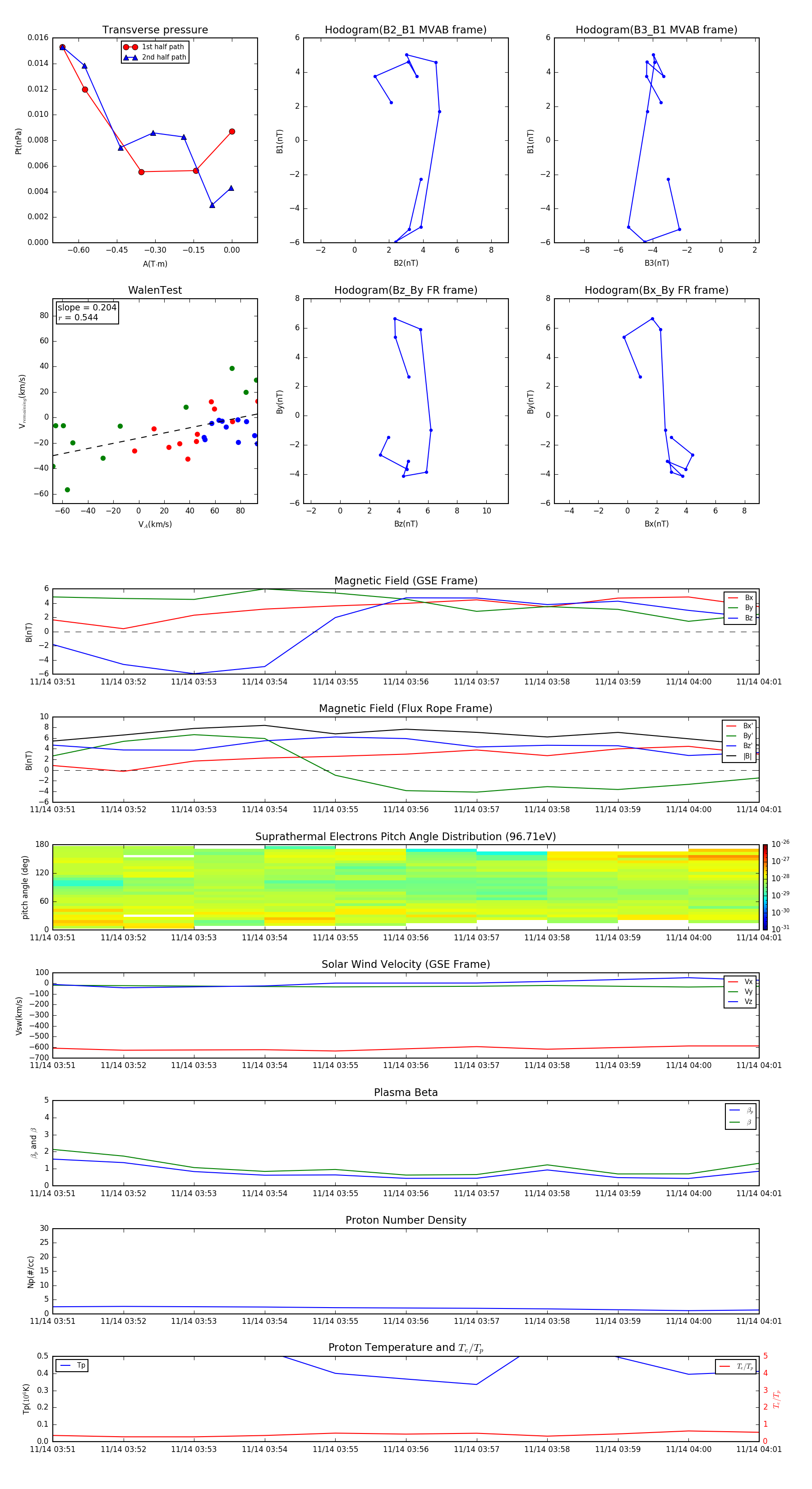Click the 'Proton Number Density' title
This screenshot has height=1489, width=812.
[406, 1220]
